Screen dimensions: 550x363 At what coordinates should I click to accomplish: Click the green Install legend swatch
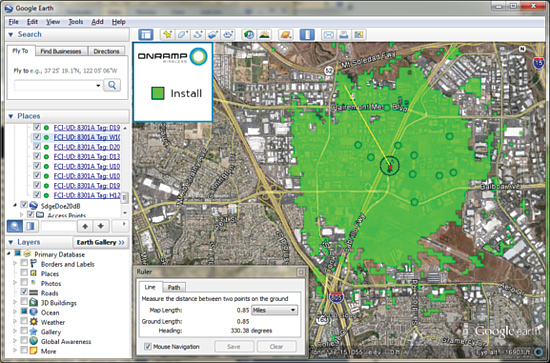[158, 93]
